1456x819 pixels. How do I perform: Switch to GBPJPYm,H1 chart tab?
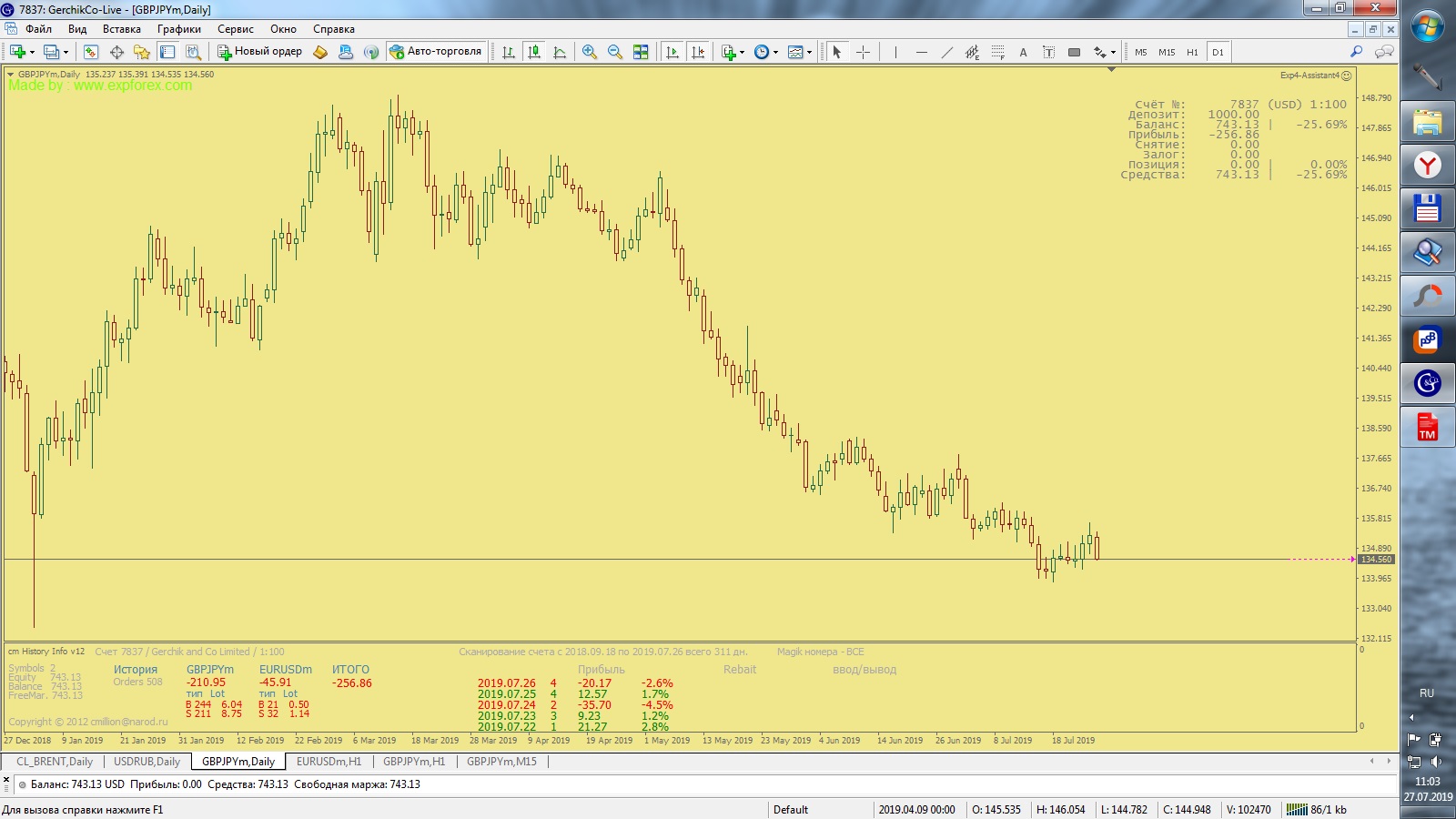(x=414, y=762)
